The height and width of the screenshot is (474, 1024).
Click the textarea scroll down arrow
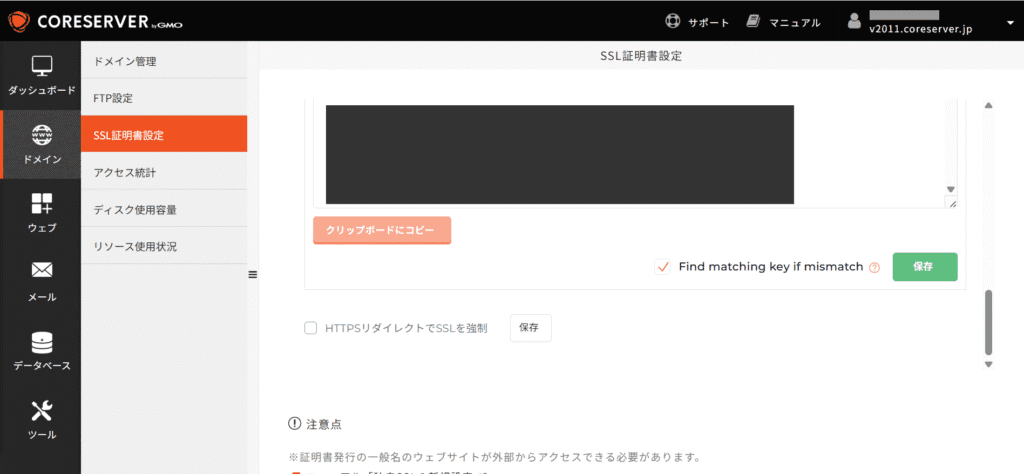click(x=951, y=189)
